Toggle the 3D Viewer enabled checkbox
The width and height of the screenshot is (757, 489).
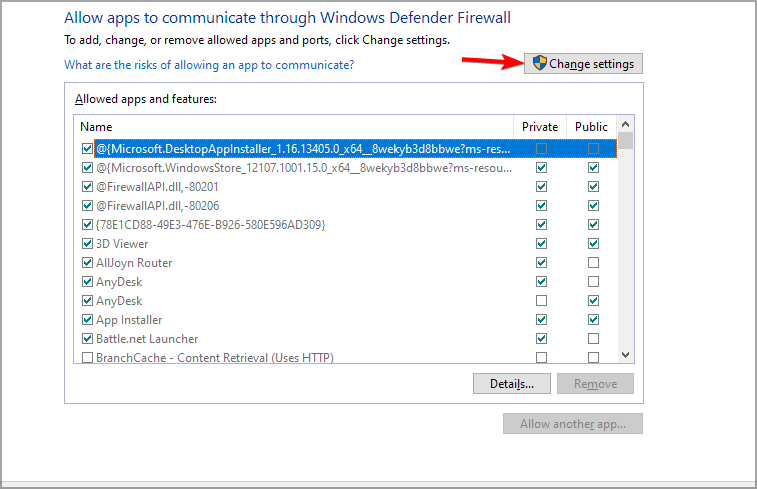88,244
